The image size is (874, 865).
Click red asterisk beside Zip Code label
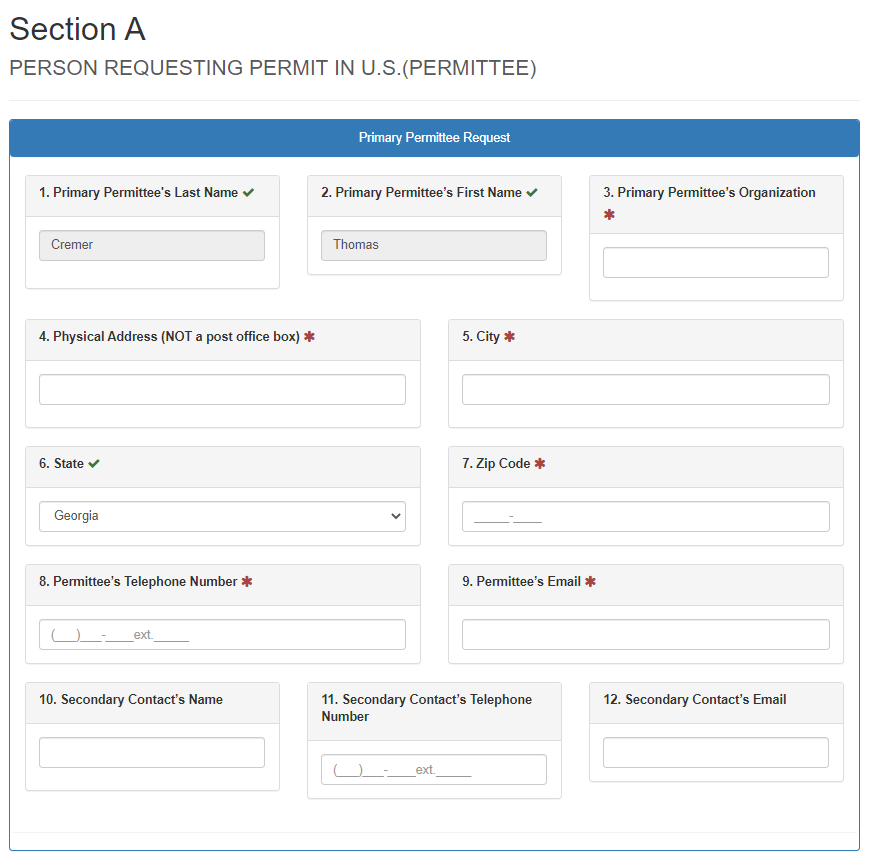coord(540,464)
